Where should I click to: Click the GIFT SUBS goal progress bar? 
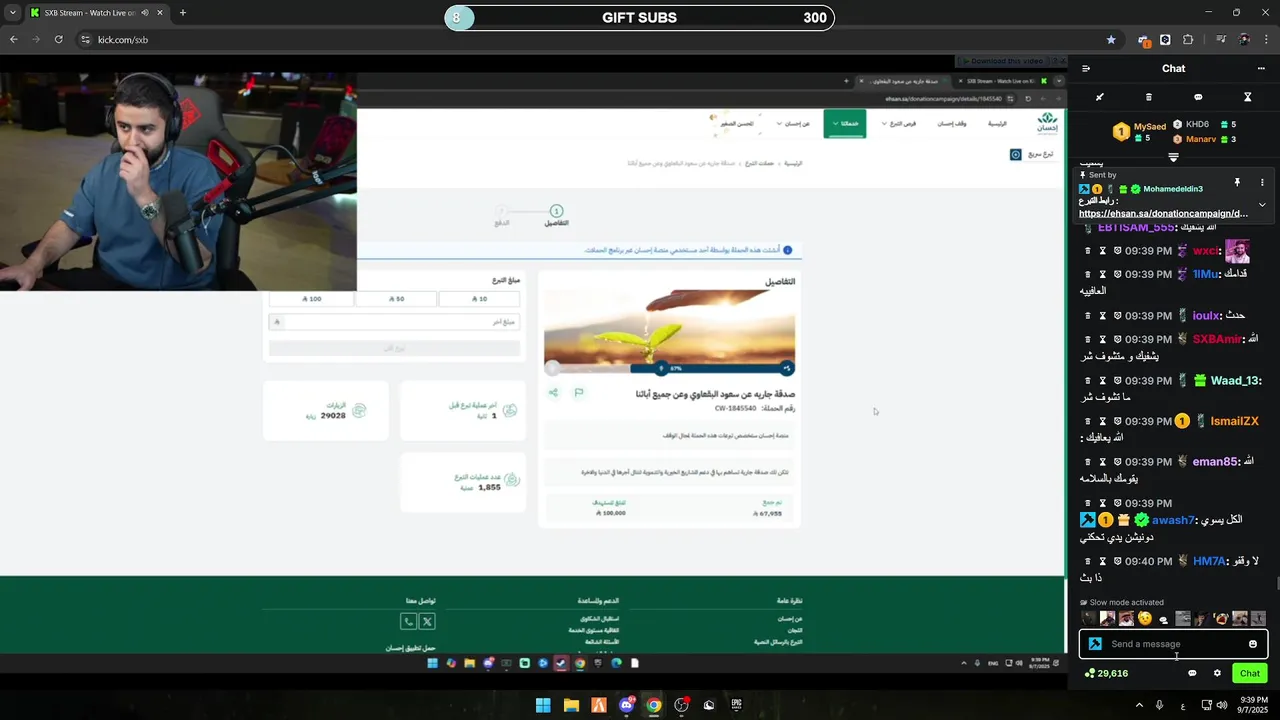coord(639,17)
